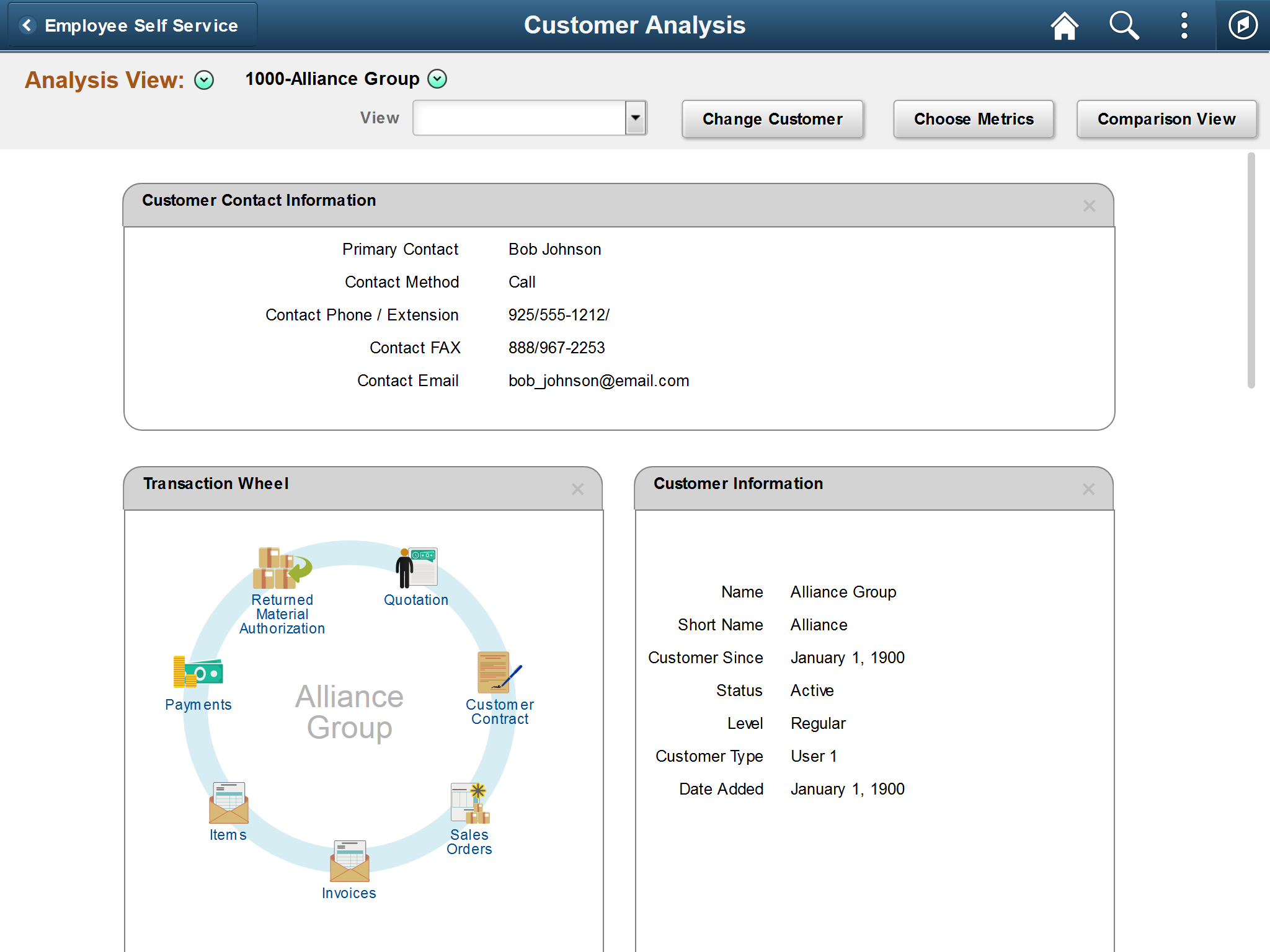Go back to Employee Self Service
The height and width of the screenshot is (952, 1270).
pos(132,25)
